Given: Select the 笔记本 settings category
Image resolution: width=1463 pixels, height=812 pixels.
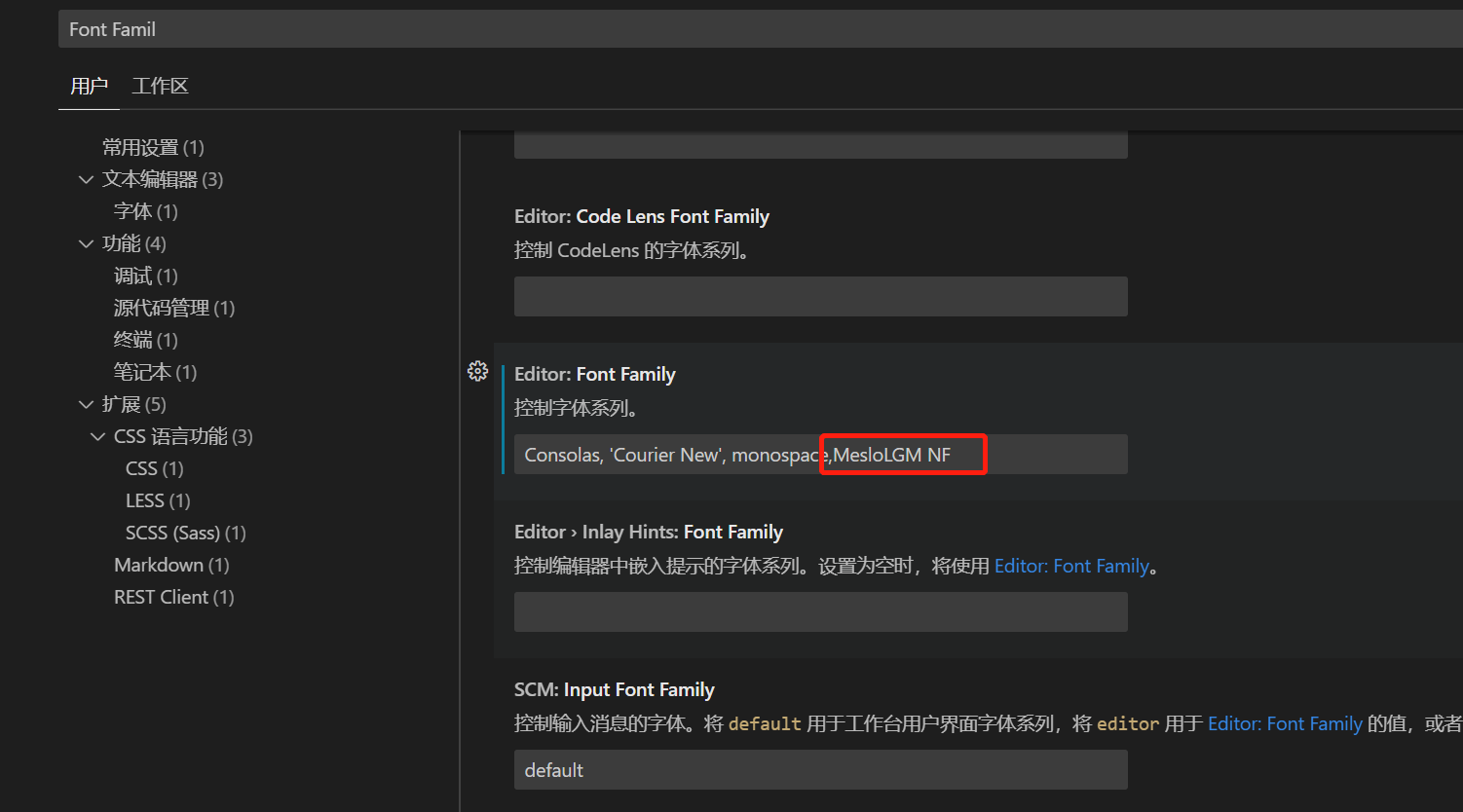Looking at the screenshot, I should point(154,371).
